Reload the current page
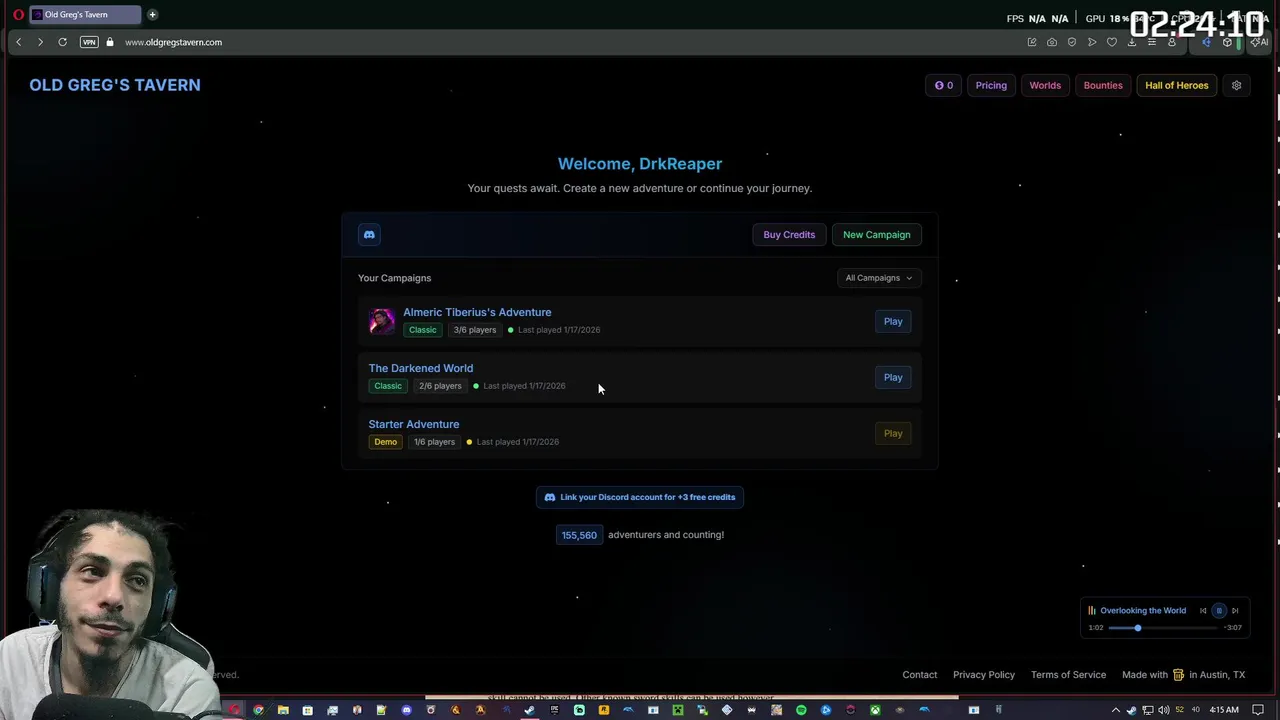 click(x=62, y=42)
